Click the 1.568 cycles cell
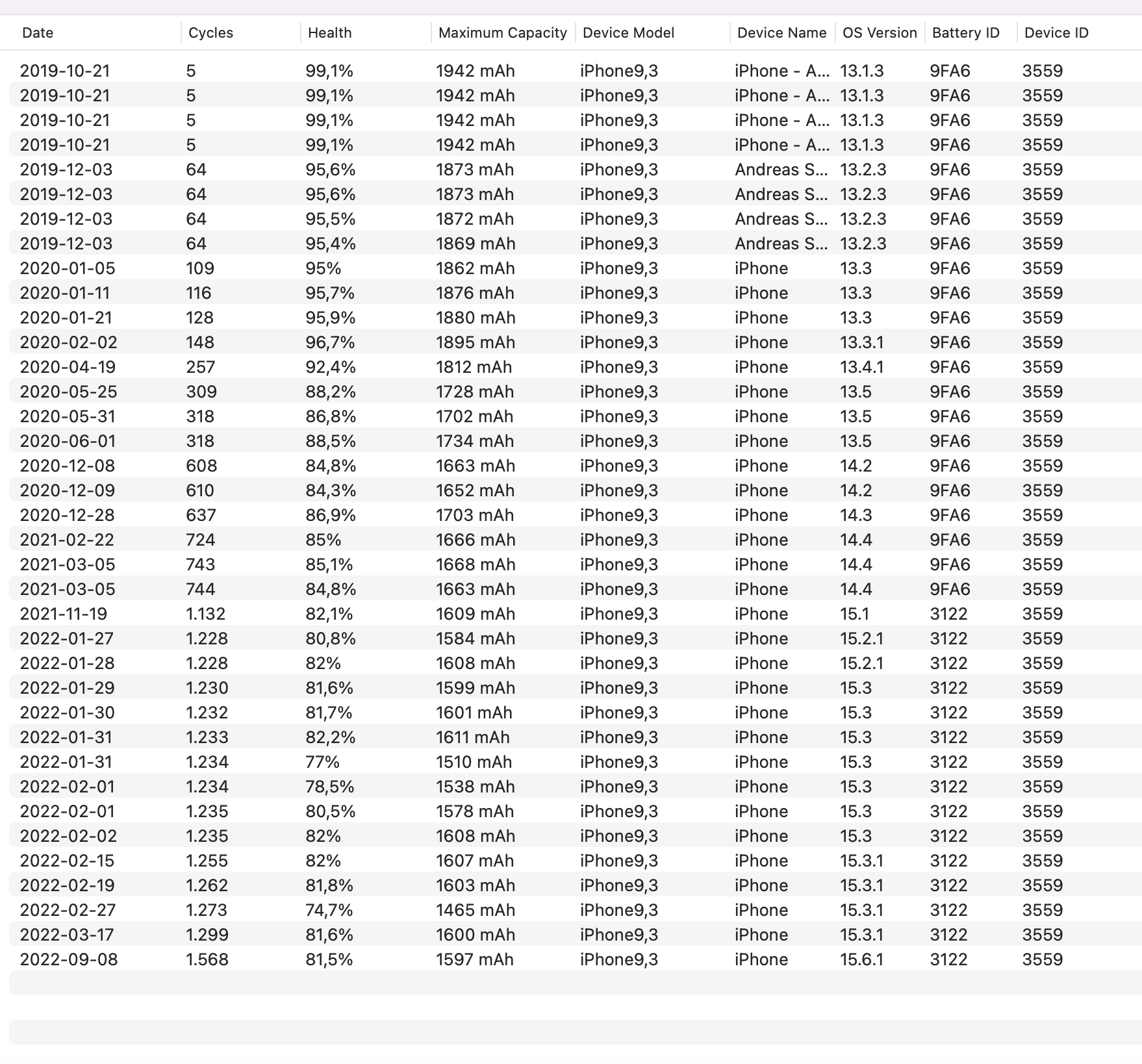 click(207, 959)
